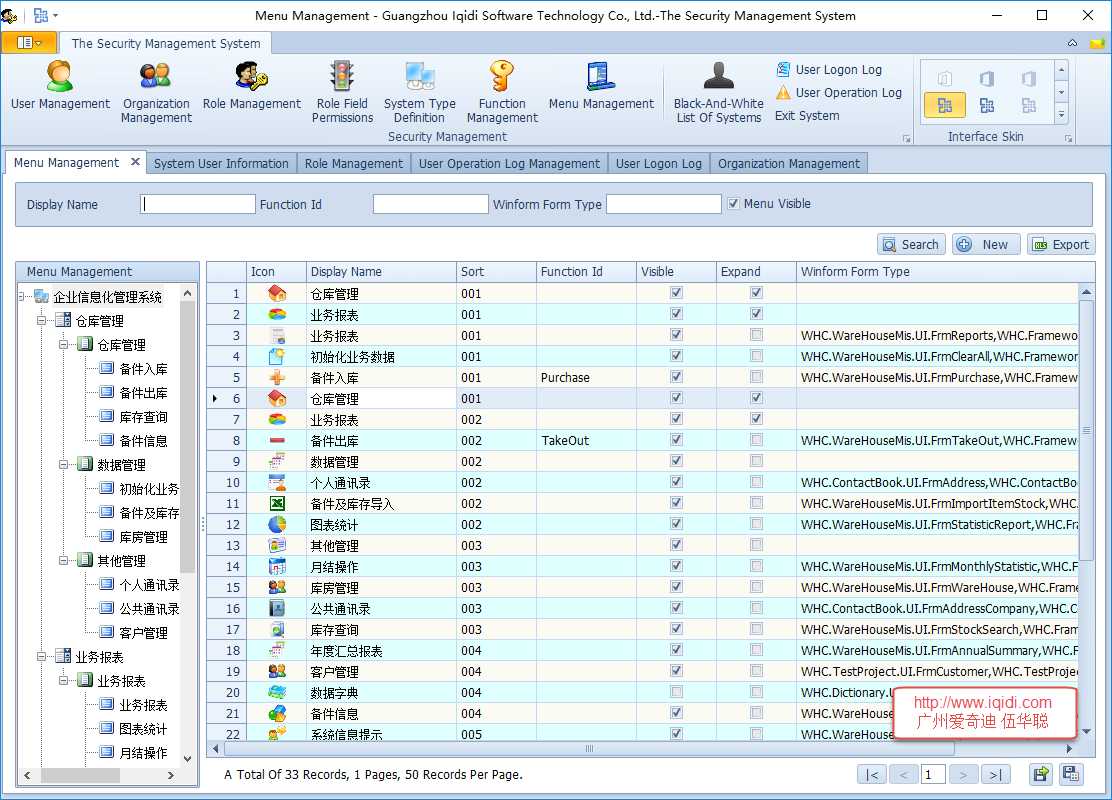
Task: Toggle Visible checkbox in row 1
Action: 677,292
